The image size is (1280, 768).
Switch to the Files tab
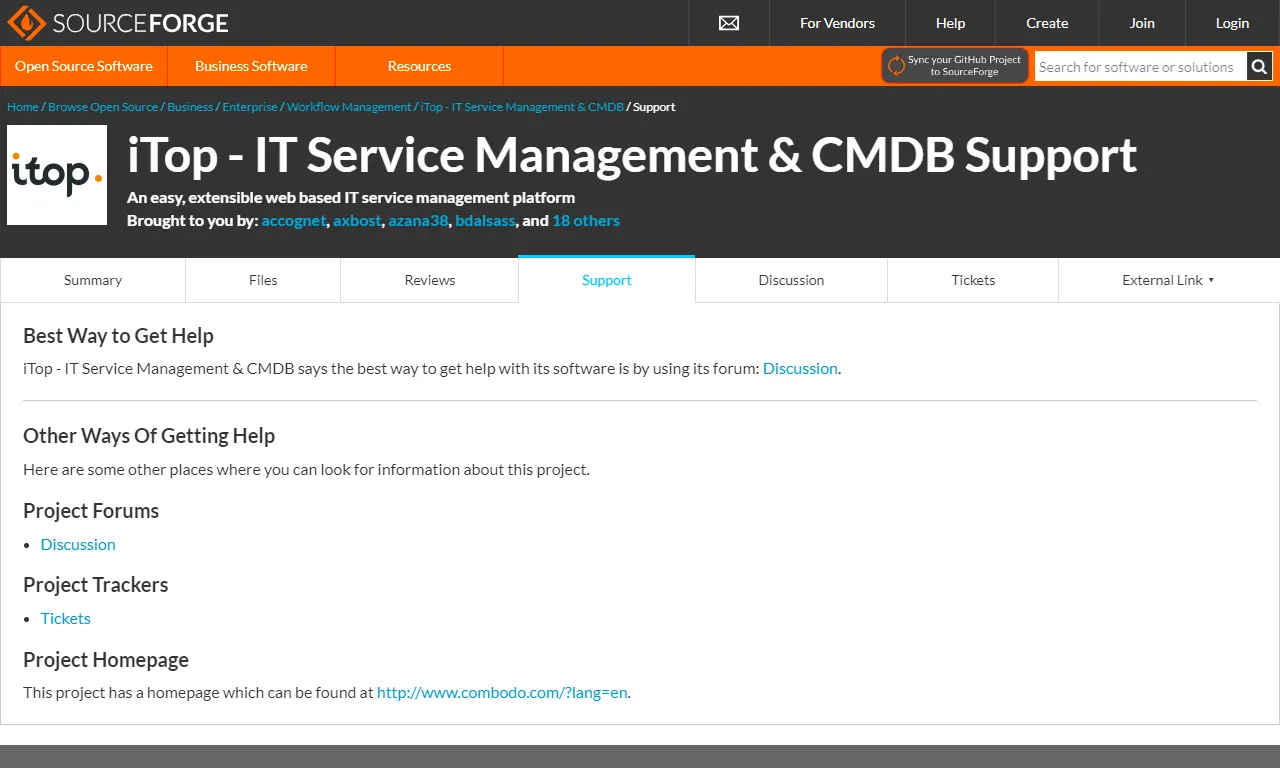[263, 280]
